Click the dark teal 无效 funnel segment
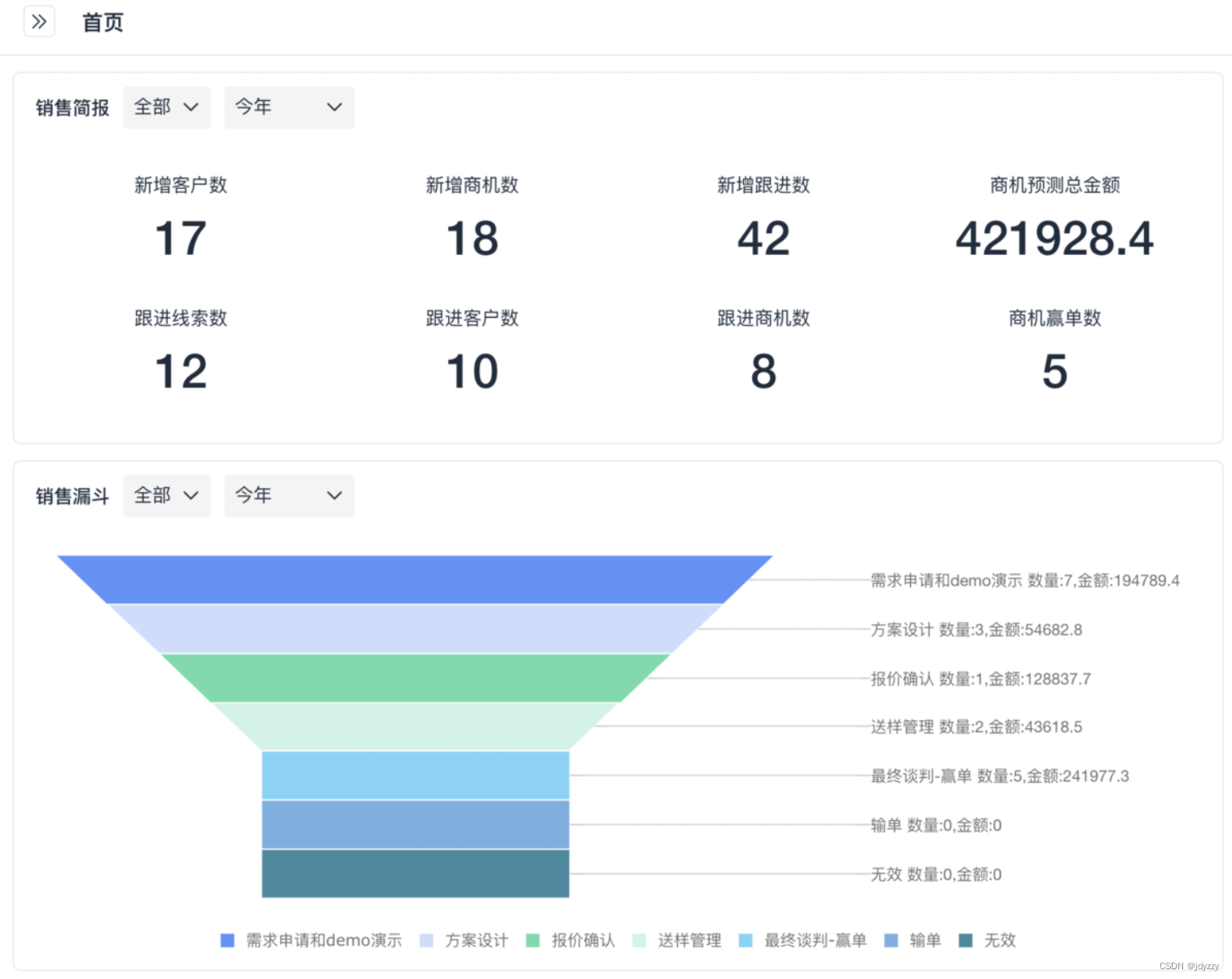 415,874
